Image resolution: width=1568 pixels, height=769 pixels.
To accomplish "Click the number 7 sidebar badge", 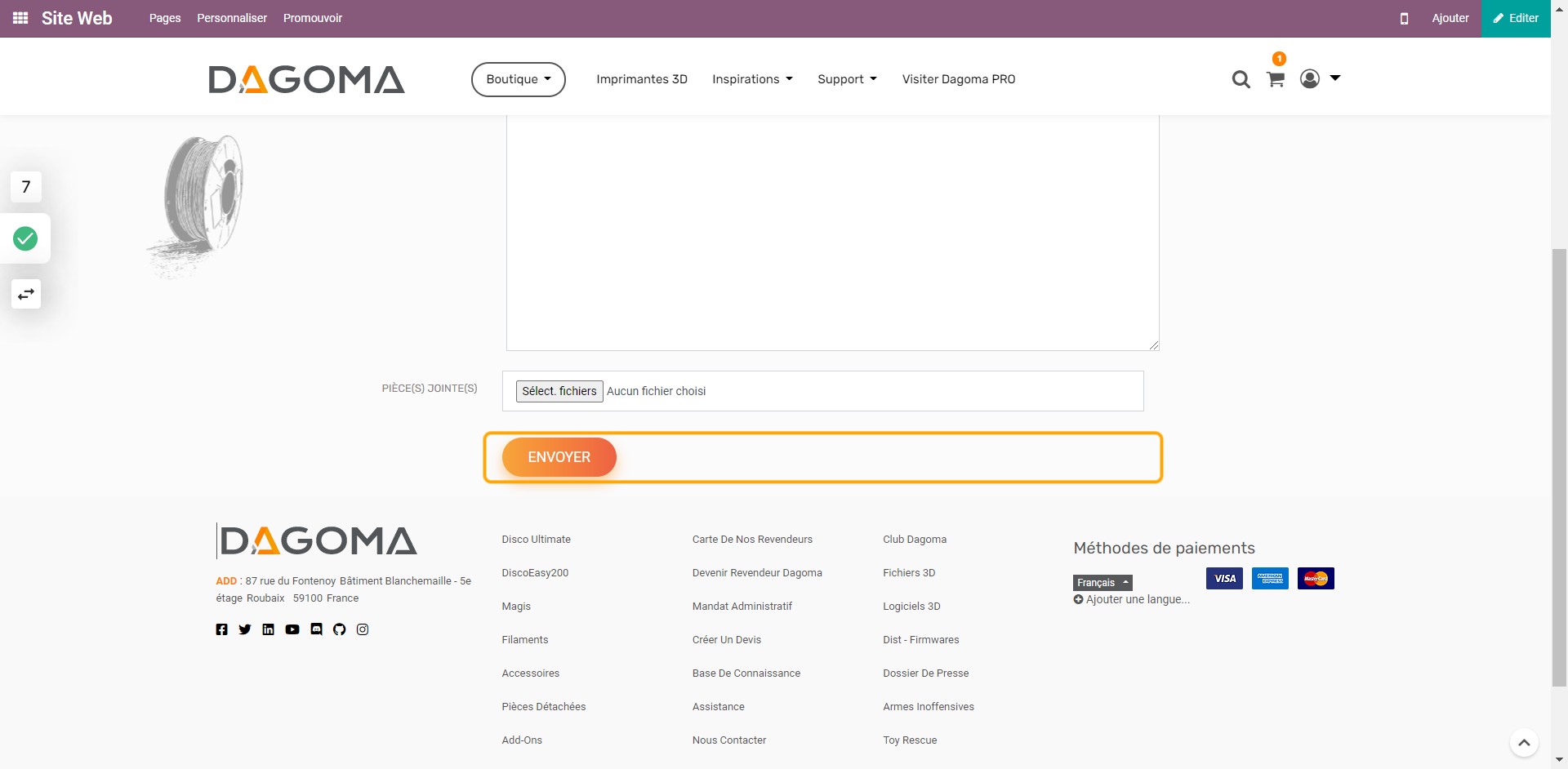I will click(26, 187).
